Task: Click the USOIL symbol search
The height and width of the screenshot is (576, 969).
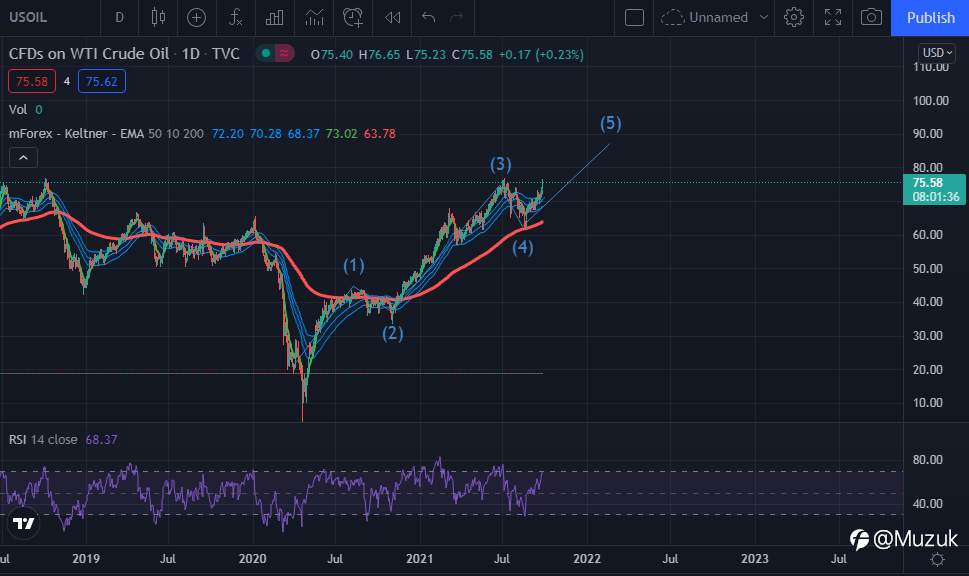Action: coord(28,17)
